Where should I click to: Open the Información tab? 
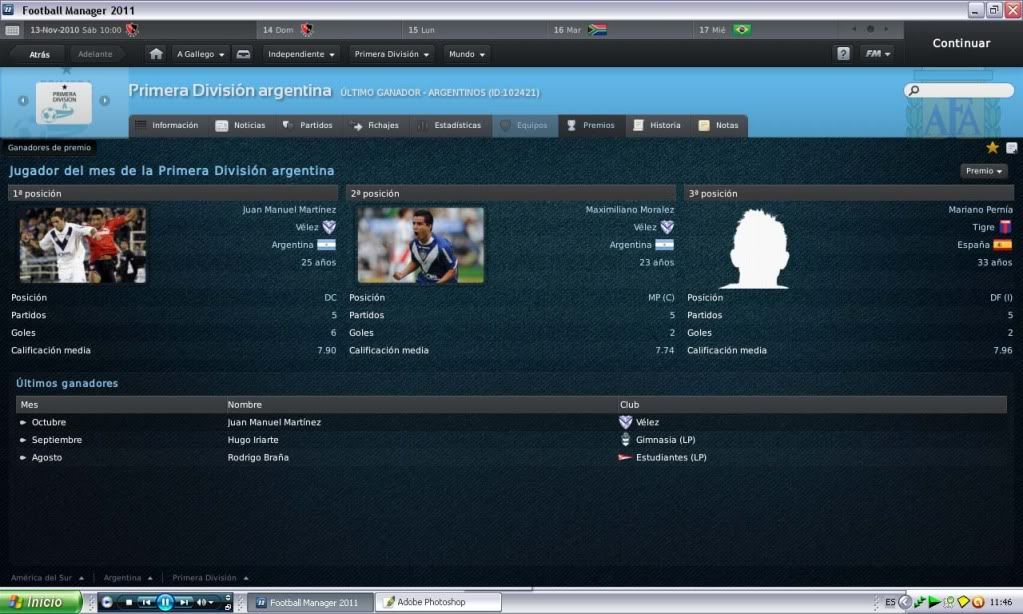pos(167,125)
